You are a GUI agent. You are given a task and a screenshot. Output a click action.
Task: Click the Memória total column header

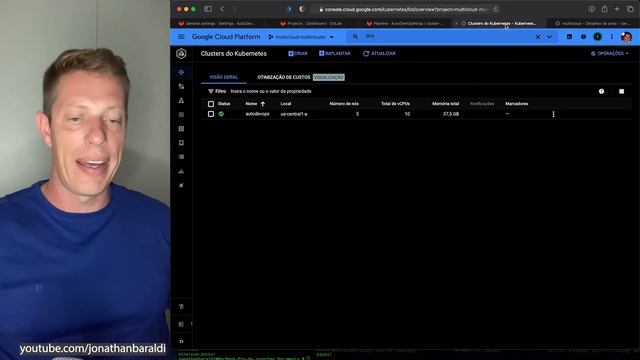pos(445,104)
